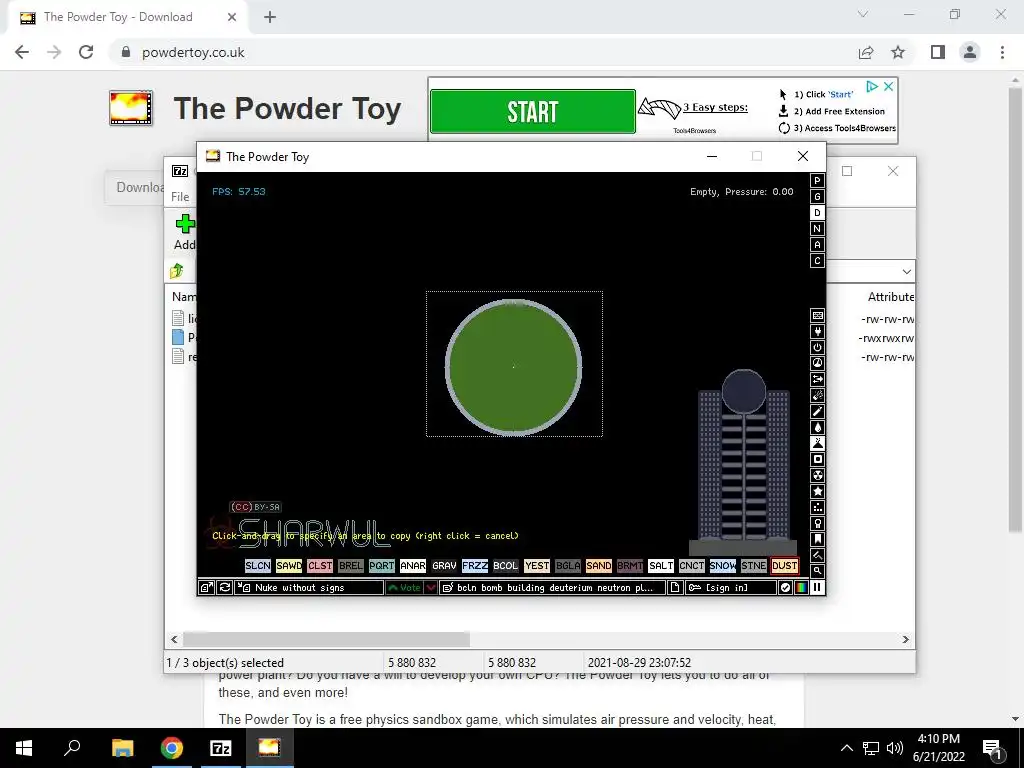This screenshot has height=768, width=1024.
Task: Click the green Add button in 7-Zip
Action: tap(185, 232)
